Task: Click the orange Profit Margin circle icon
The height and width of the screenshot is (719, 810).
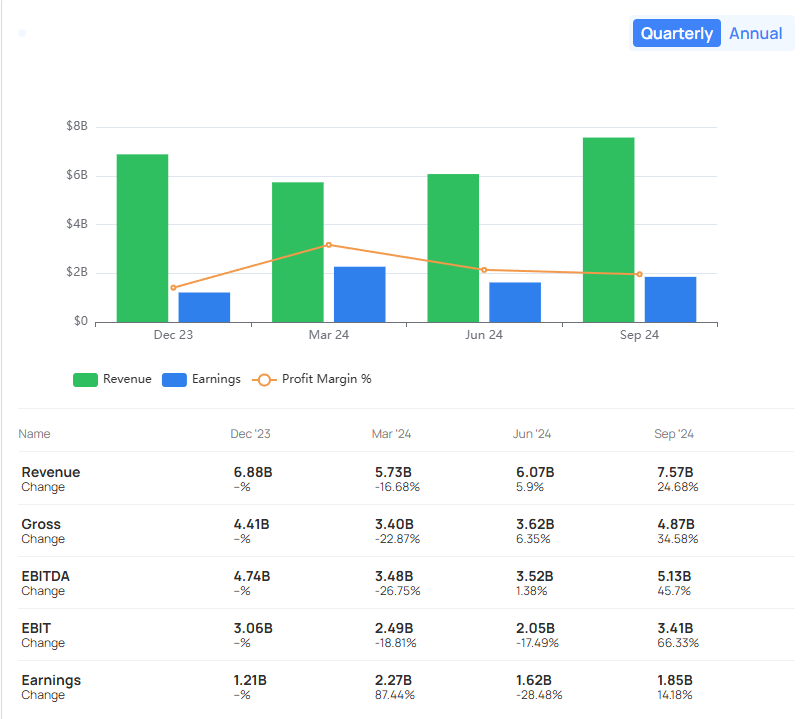Action: (264, 380)
